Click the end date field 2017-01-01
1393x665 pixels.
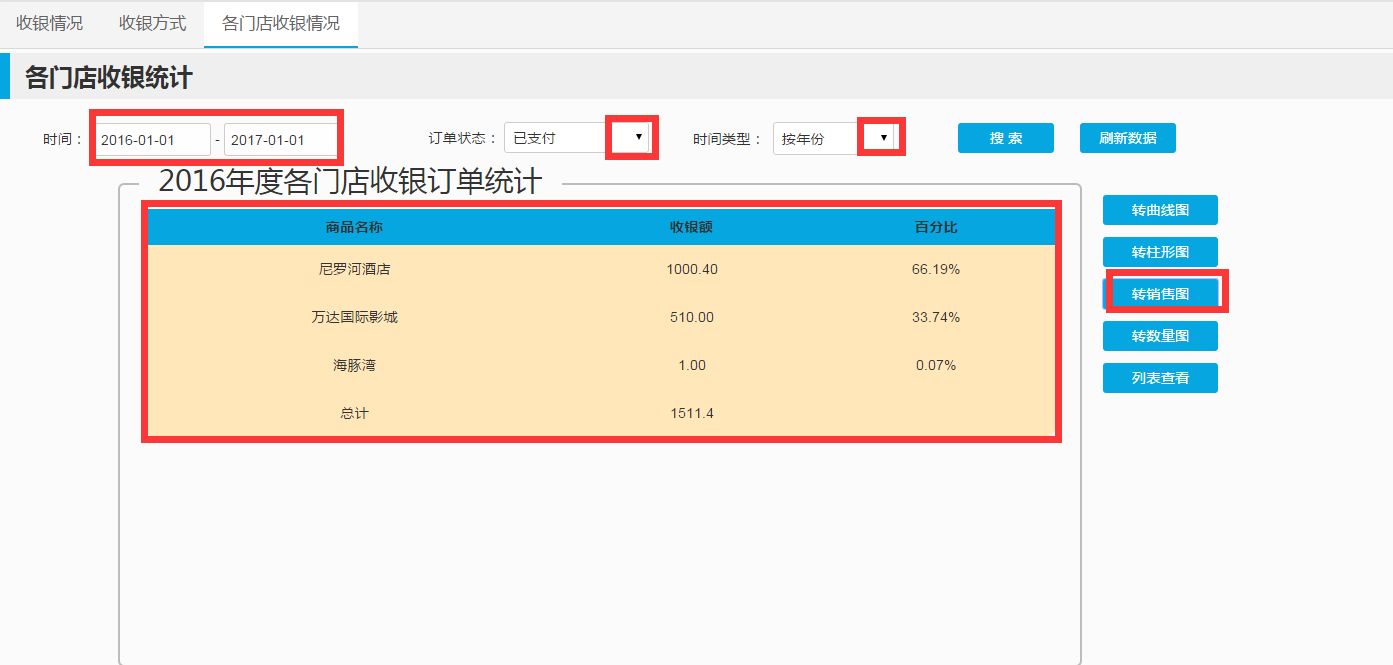(x=280, y=140)
